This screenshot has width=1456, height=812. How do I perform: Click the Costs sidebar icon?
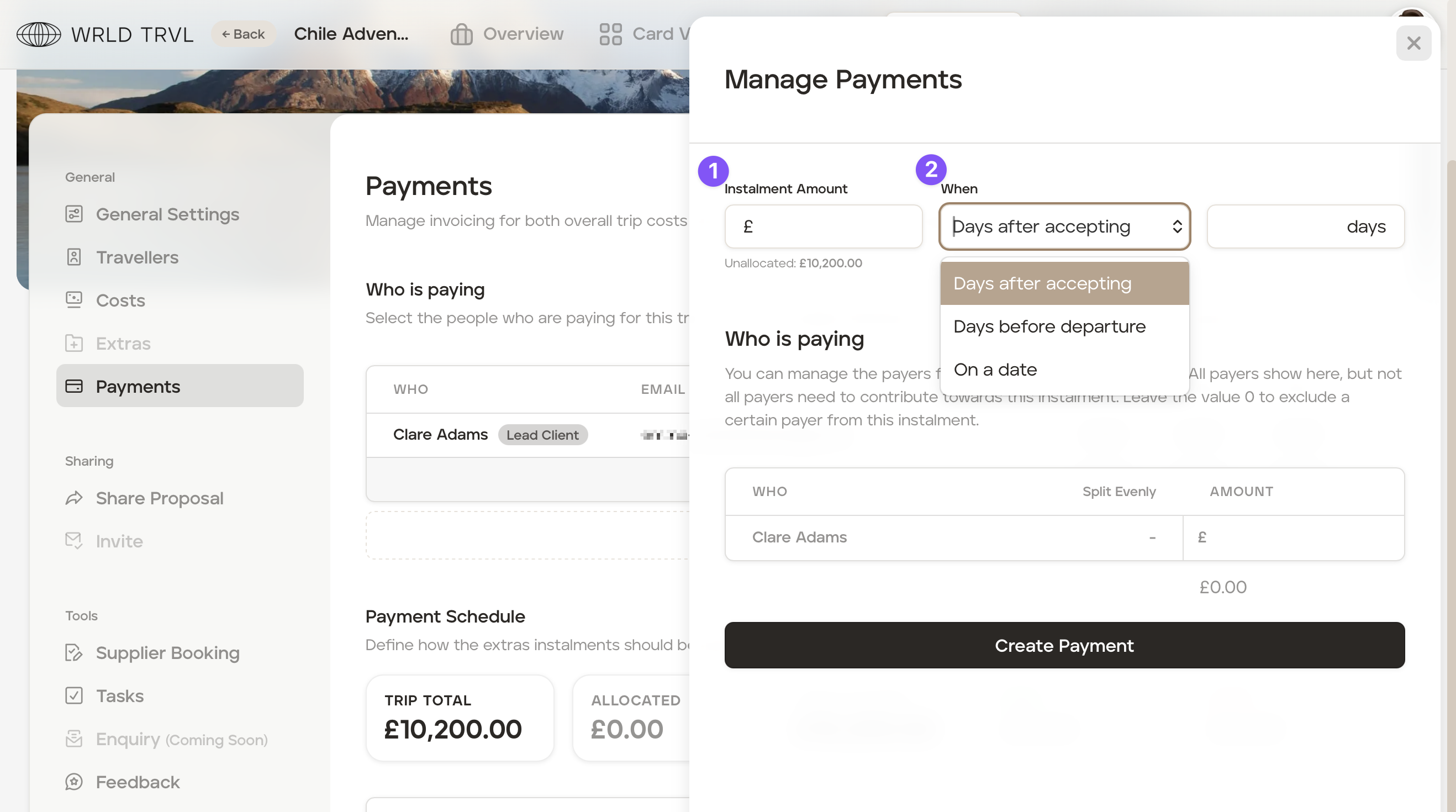pyautogui.click(x=74, y=300)
